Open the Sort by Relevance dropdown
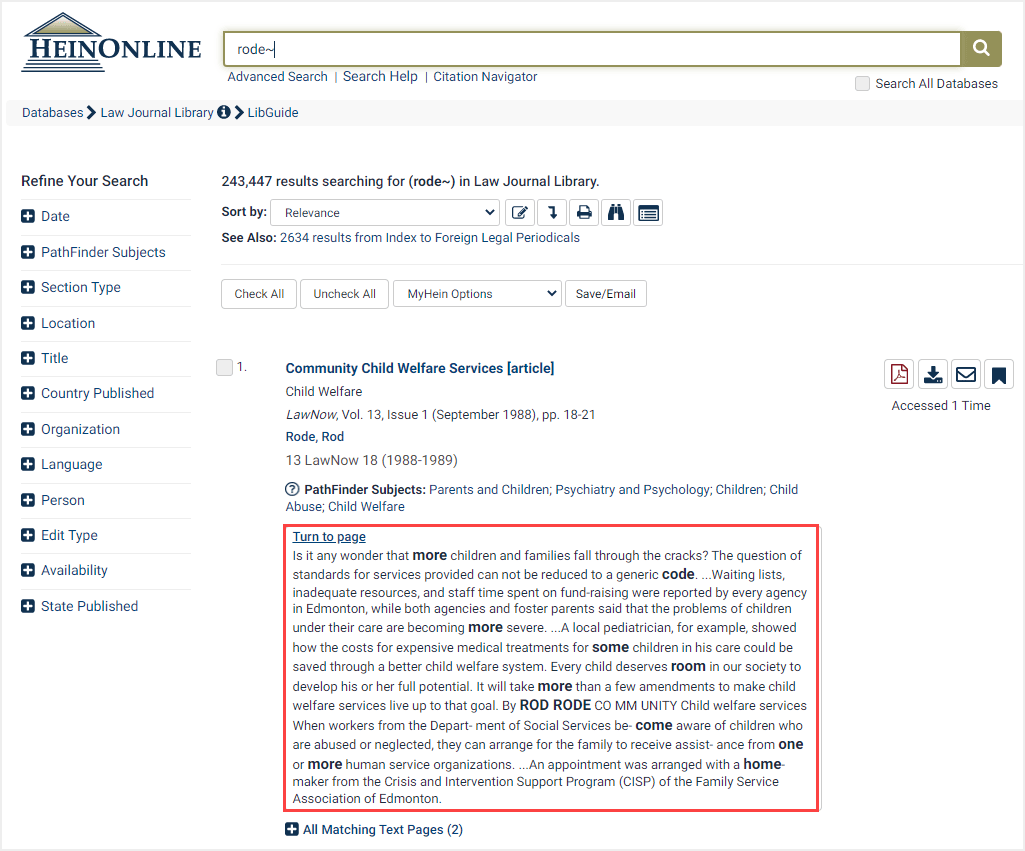Screen dimensions: 1025x851 pyautogui.click(x=385, y=212)
